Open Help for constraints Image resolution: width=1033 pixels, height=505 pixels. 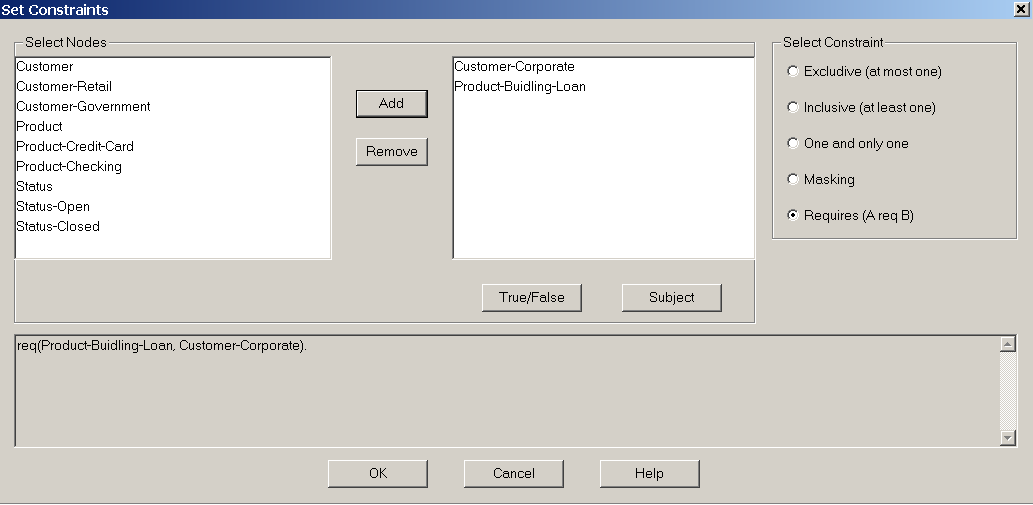(x=649, y=473)
